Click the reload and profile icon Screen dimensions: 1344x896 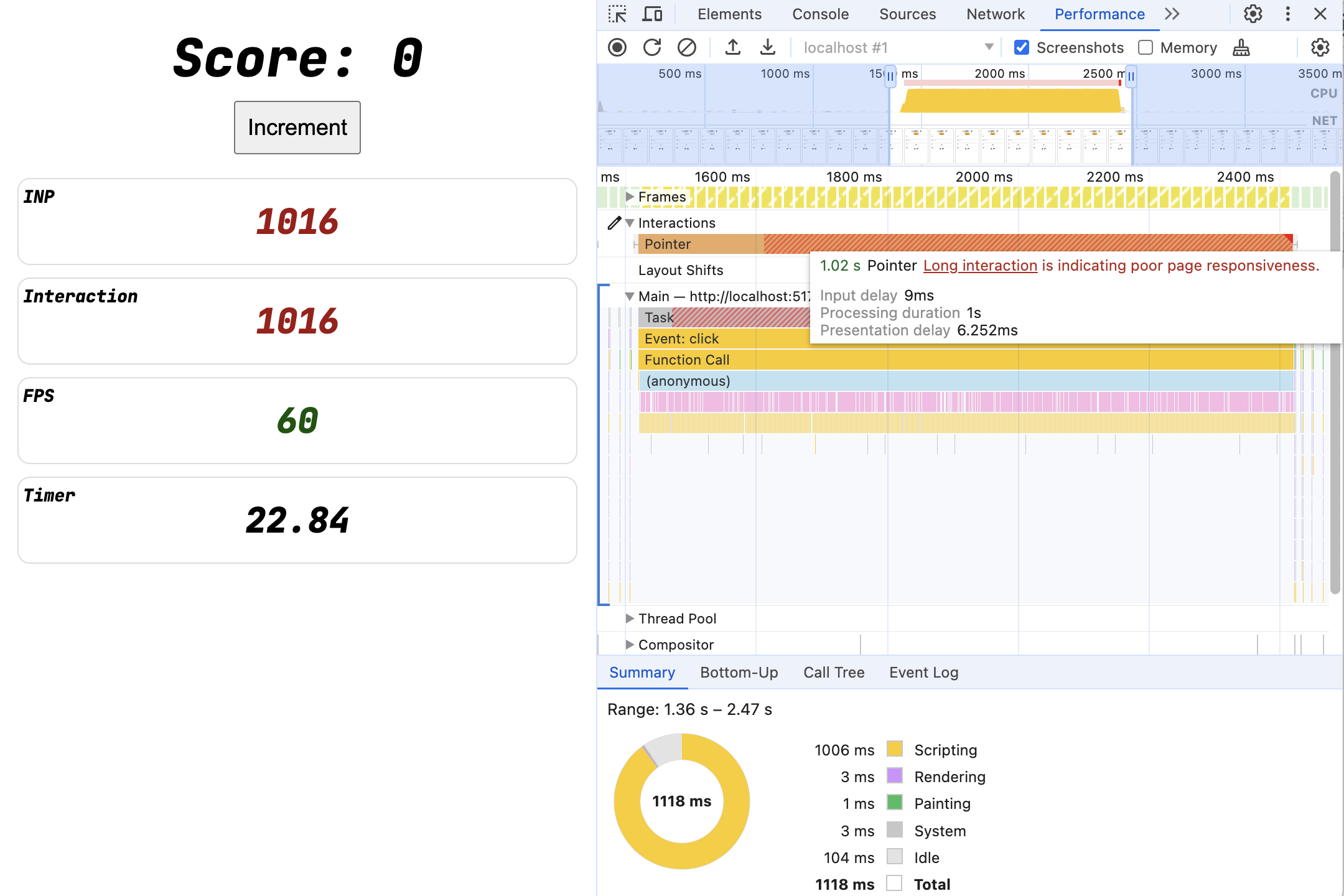tap(651, 47)
